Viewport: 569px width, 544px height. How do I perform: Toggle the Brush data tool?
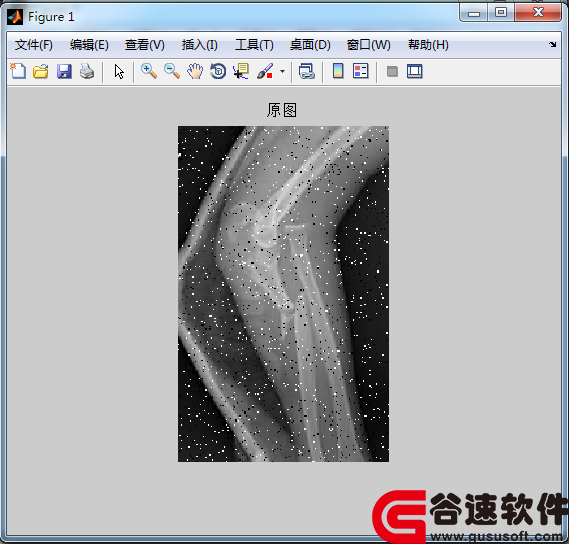coord(265,71)
